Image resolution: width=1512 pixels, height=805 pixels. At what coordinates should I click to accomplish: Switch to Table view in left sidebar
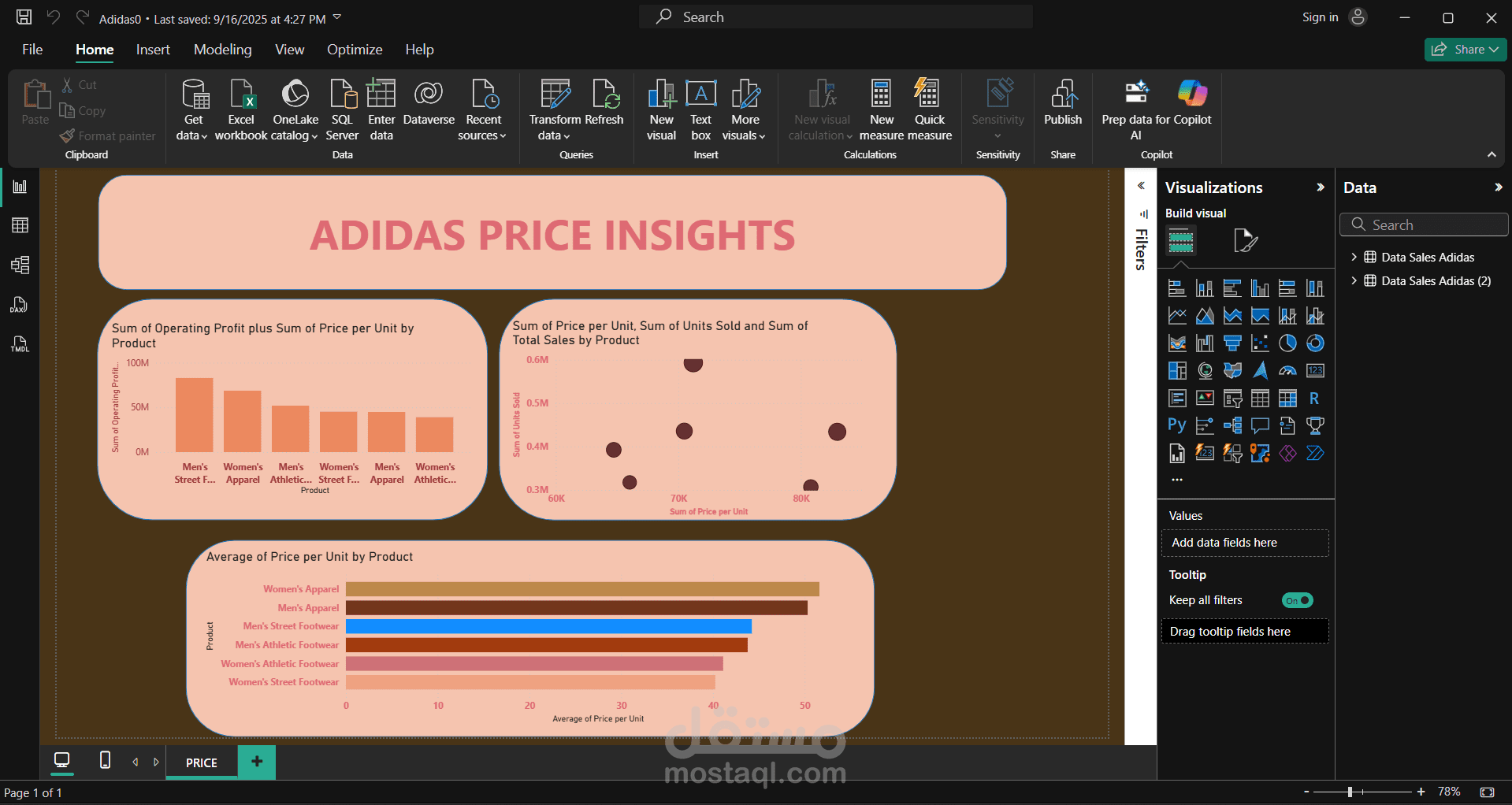20,225
